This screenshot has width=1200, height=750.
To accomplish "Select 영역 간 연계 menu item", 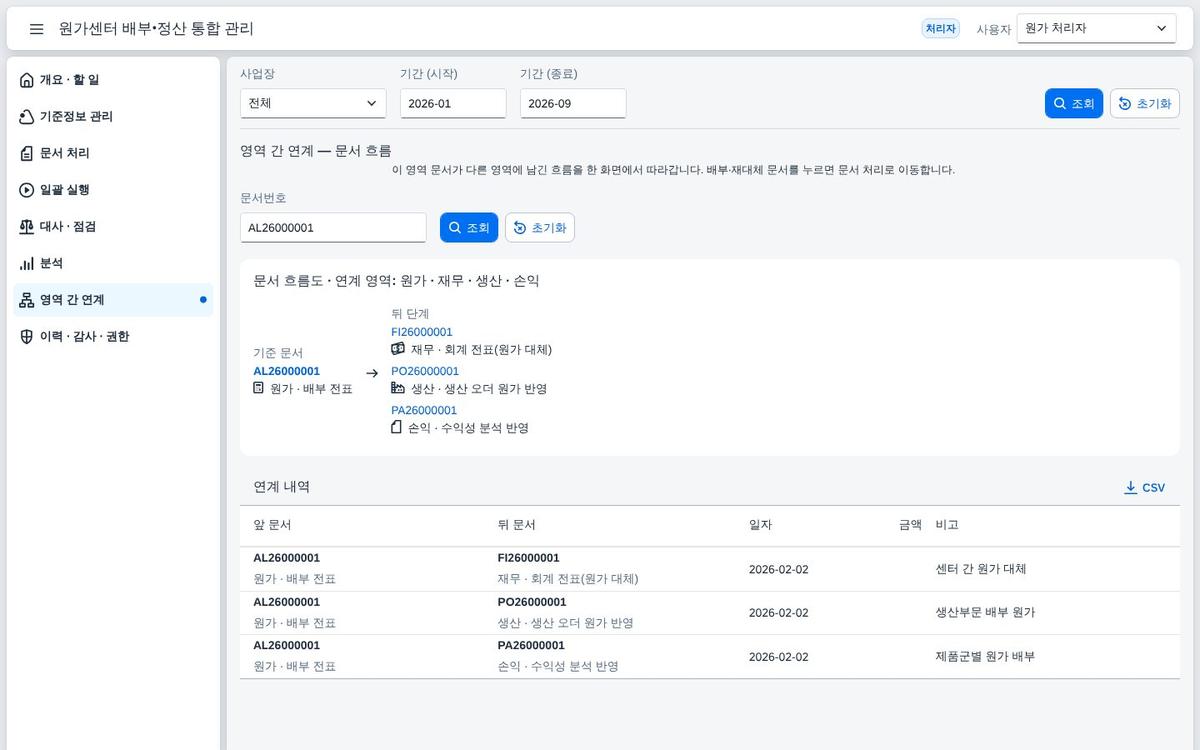I will [113, 300].
